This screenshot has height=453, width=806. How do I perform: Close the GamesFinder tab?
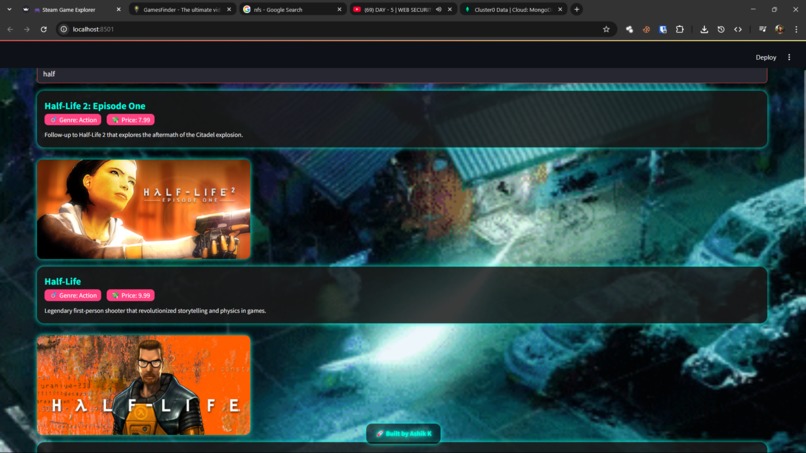pos(229,9)
